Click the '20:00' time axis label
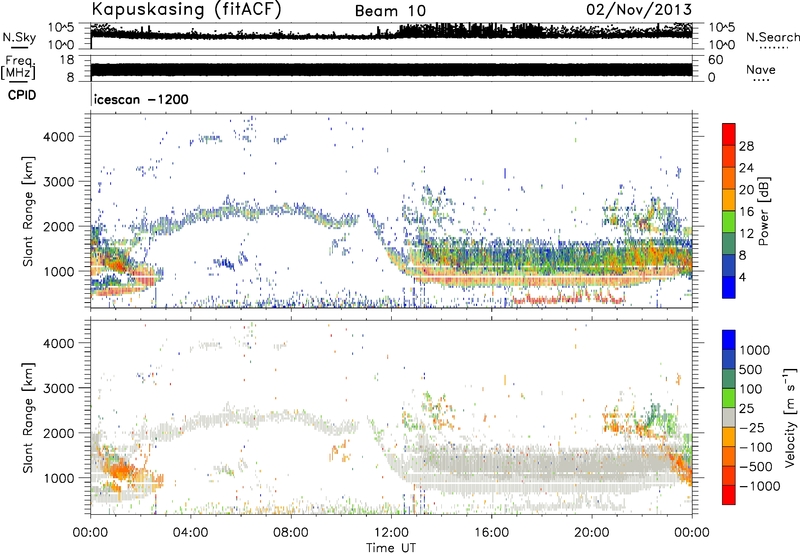The image size is (800, 554). click(x=591, y=533)
